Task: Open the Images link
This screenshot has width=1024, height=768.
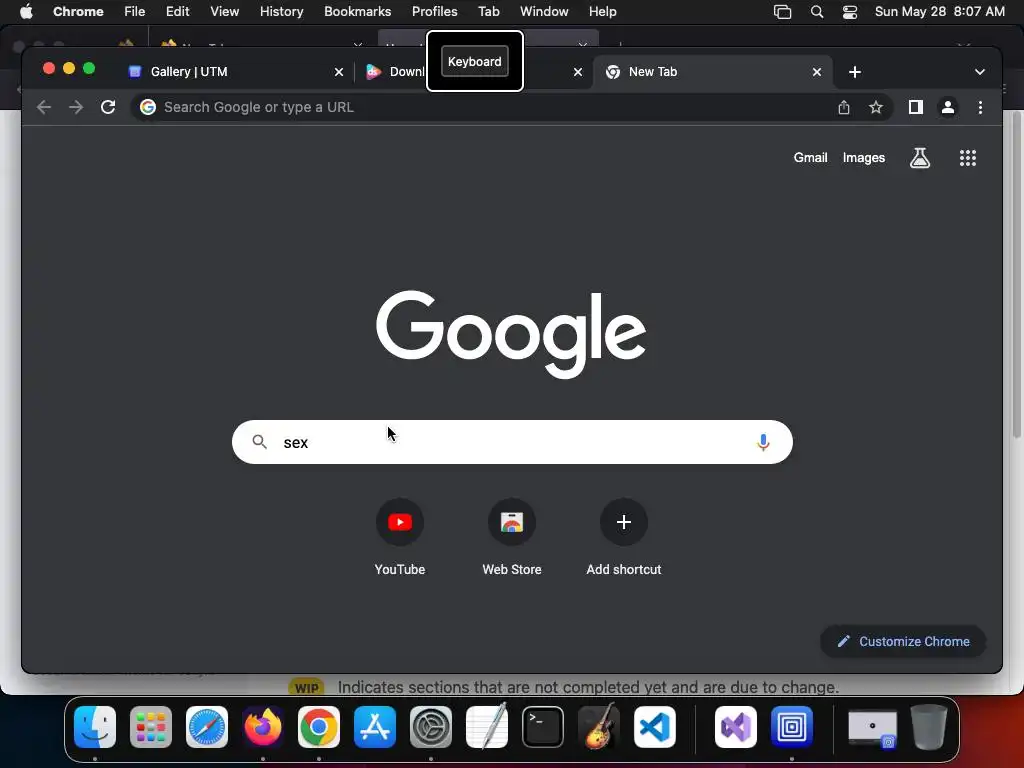Action: (863, 157)
